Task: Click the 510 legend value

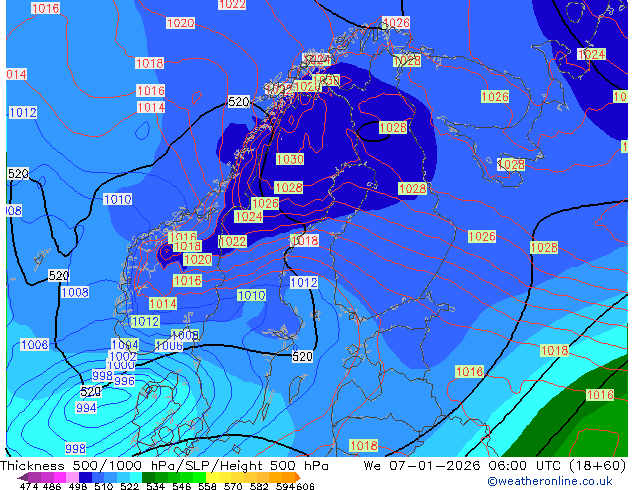Action: (x=104, y=486)
